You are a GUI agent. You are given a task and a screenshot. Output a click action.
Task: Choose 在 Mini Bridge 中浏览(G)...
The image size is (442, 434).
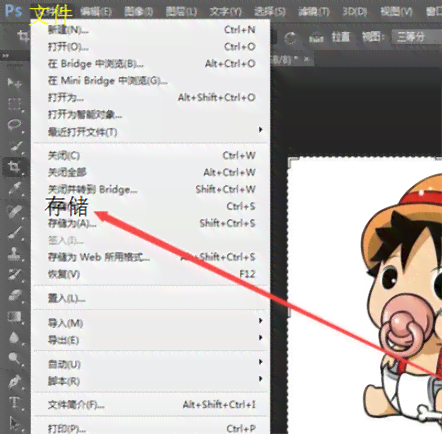pyautogui.click(x=151, y=81)
